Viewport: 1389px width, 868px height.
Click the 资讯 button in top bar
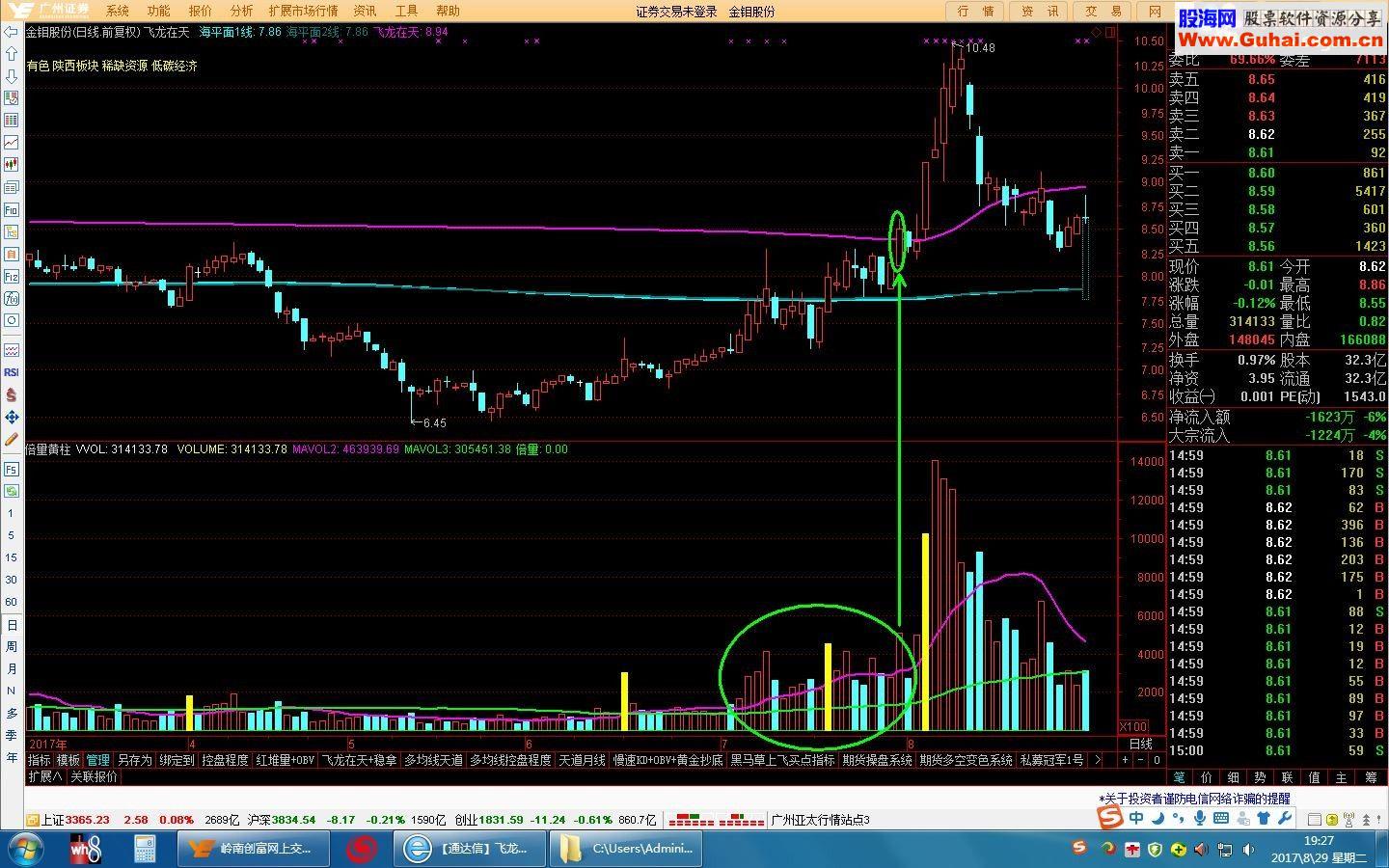coord(1040,11)
